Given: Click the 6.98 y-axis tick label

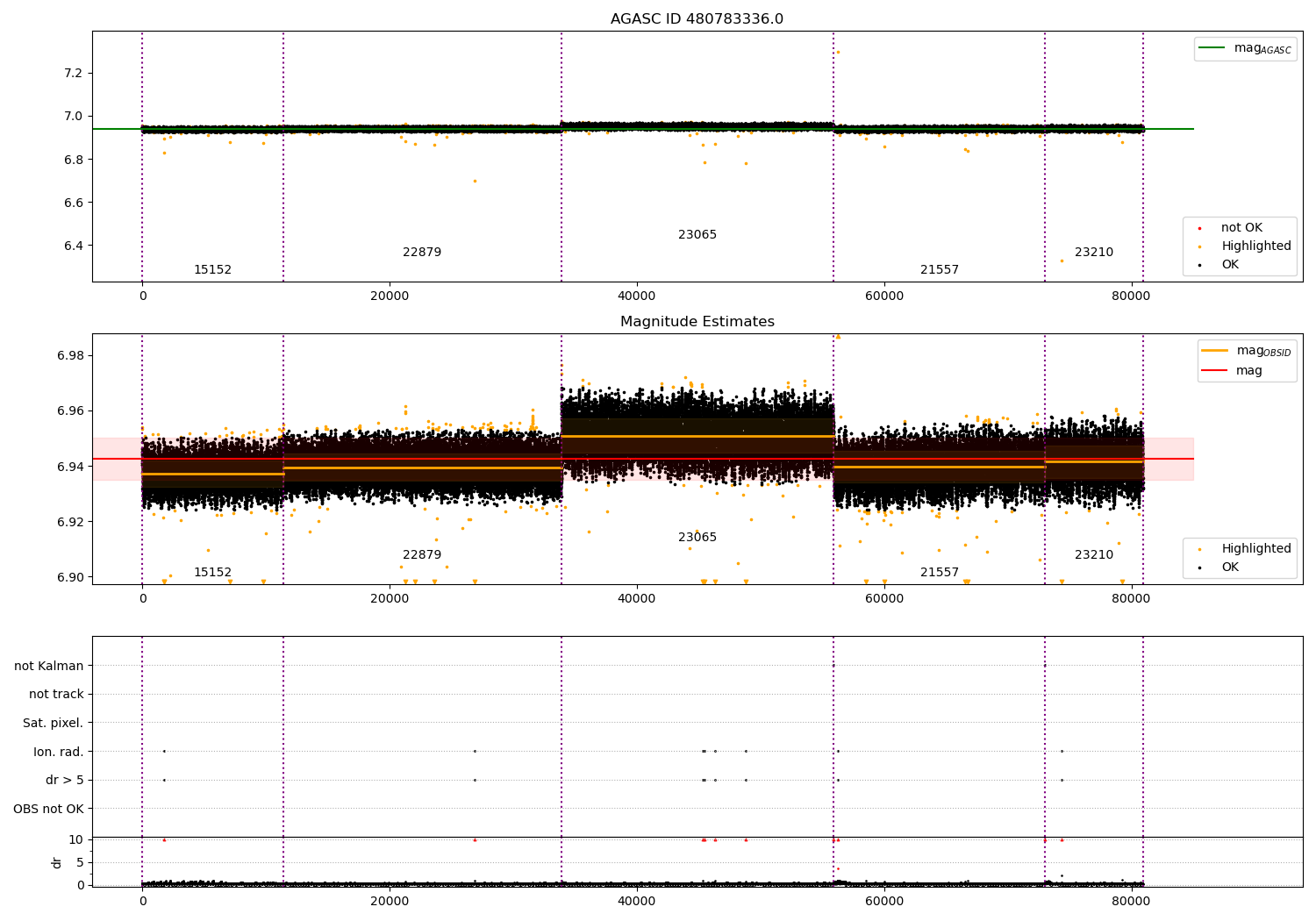Looking at the screenshot, I should [69, 356].
